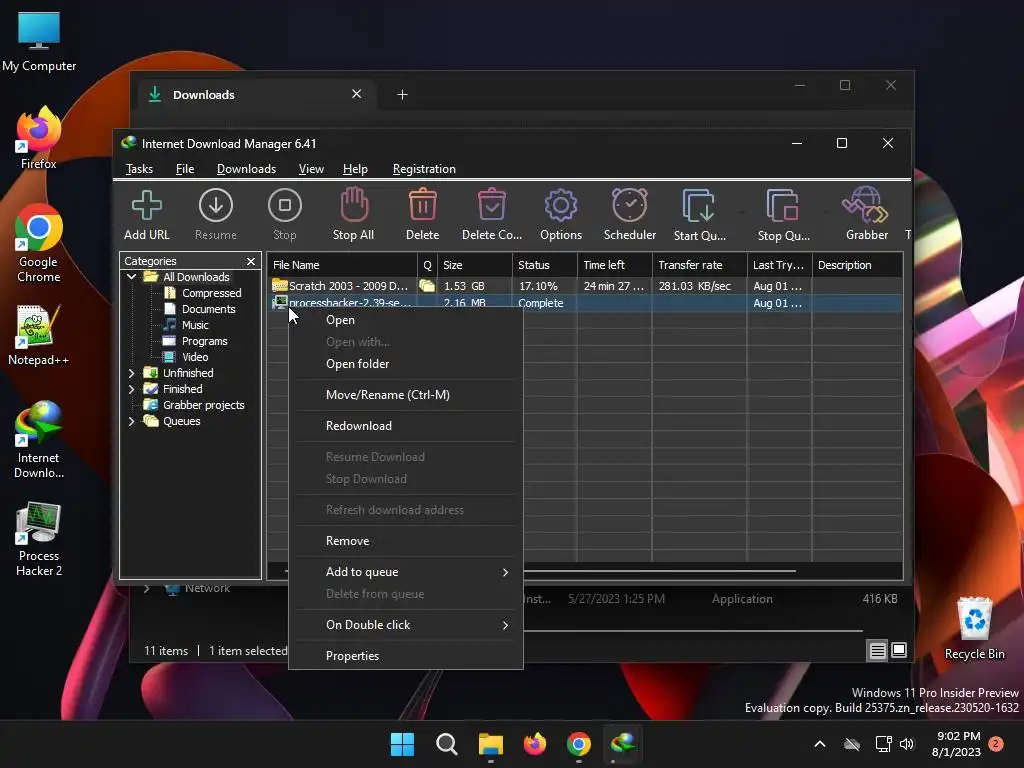Select the Documents category
Viewport: 1024px width, 768px height.
208,309
